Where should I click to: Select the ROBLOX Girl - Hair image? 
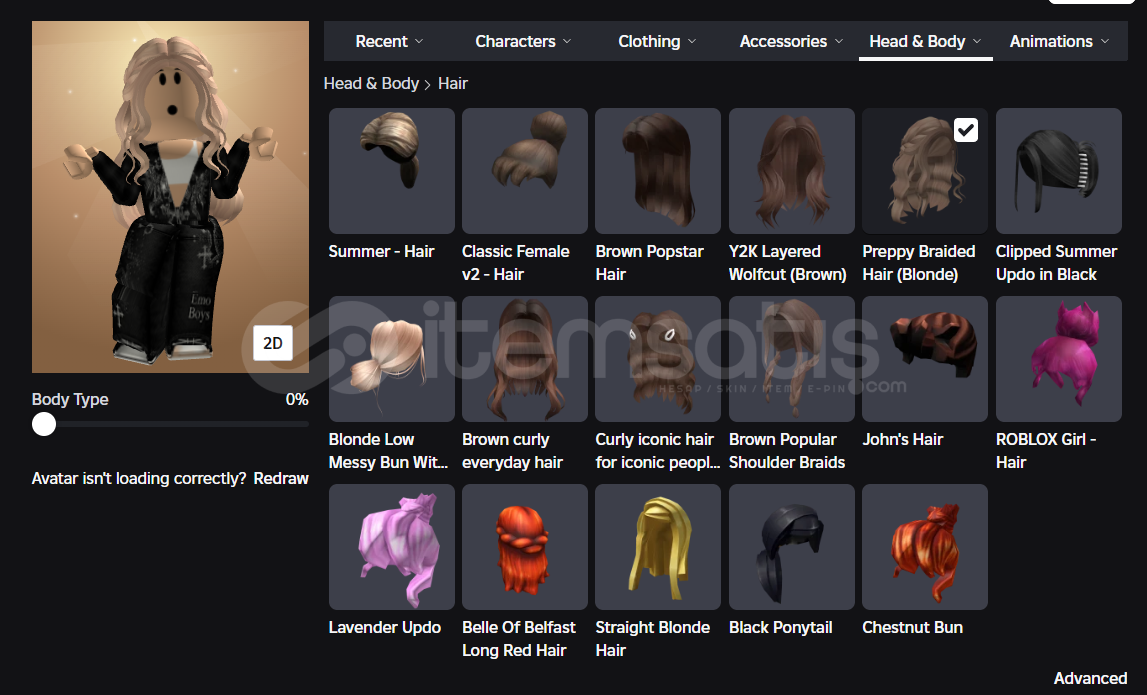[1058, 358]
